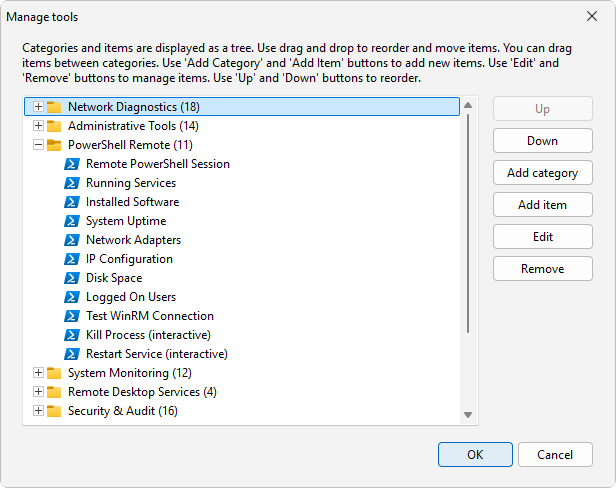The height and width of the screenshot is (488, 616).
Task: Click the Security & Audit folder icon
Action: [54, 411]
